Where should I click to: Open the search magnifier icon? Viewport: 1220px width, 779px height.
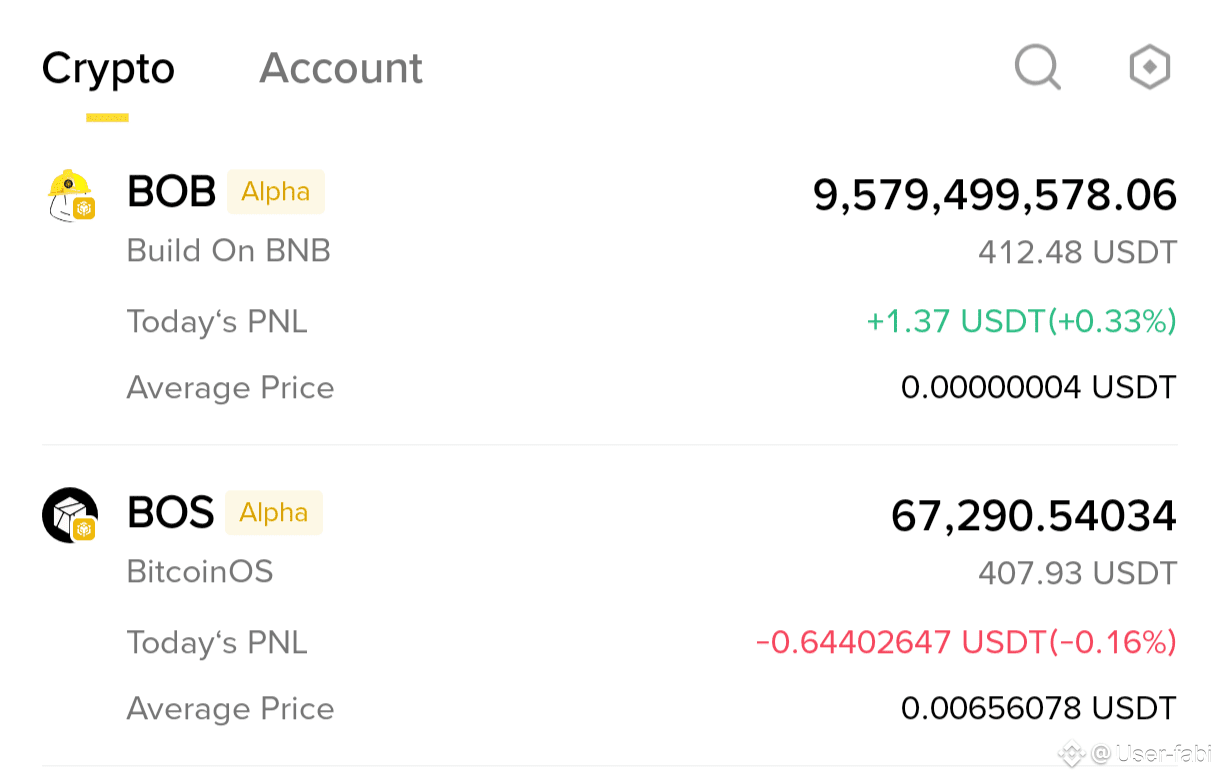(1038, 68)
